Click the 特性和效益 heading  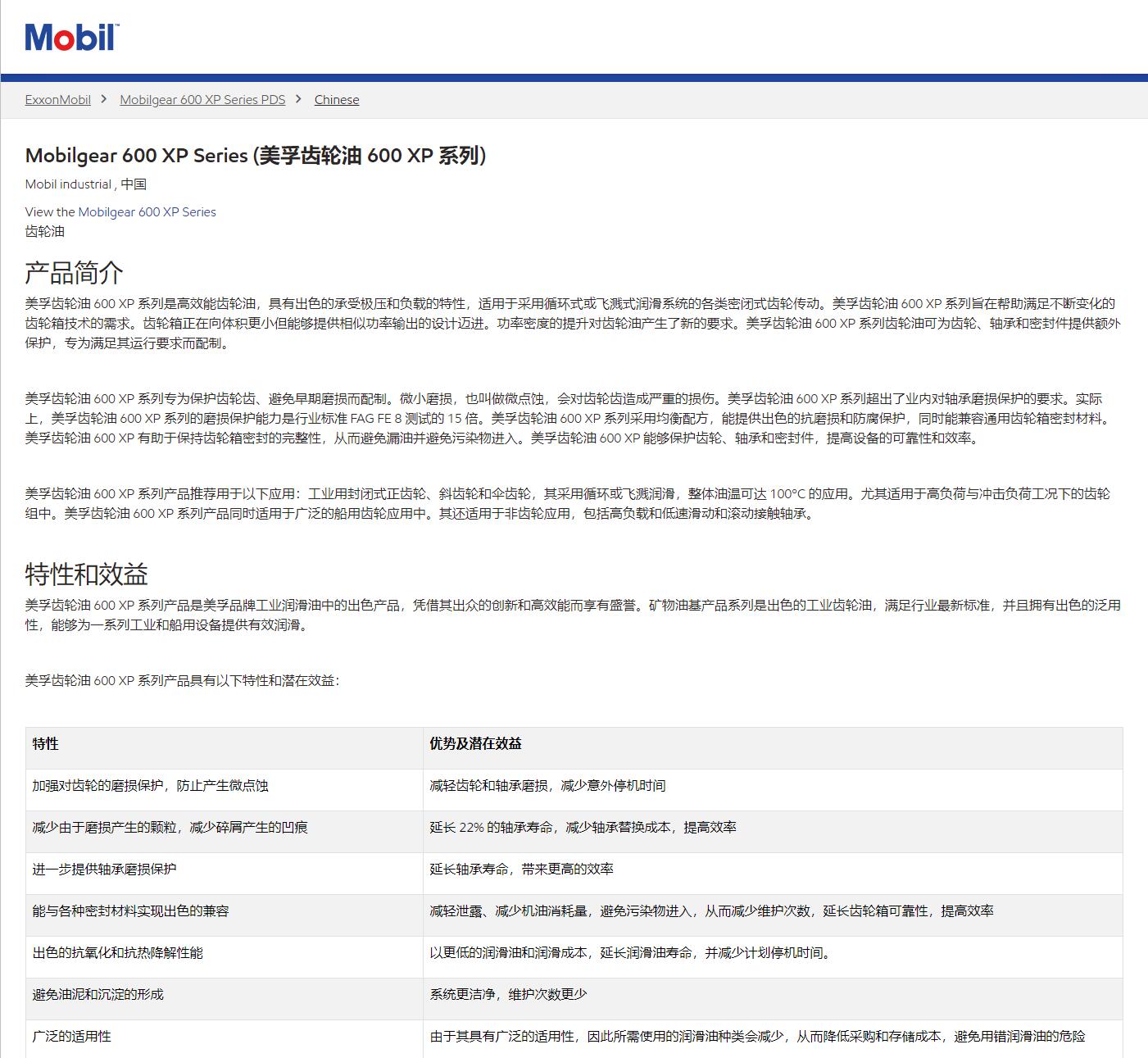pyautogui.click(x=87, y=574)
